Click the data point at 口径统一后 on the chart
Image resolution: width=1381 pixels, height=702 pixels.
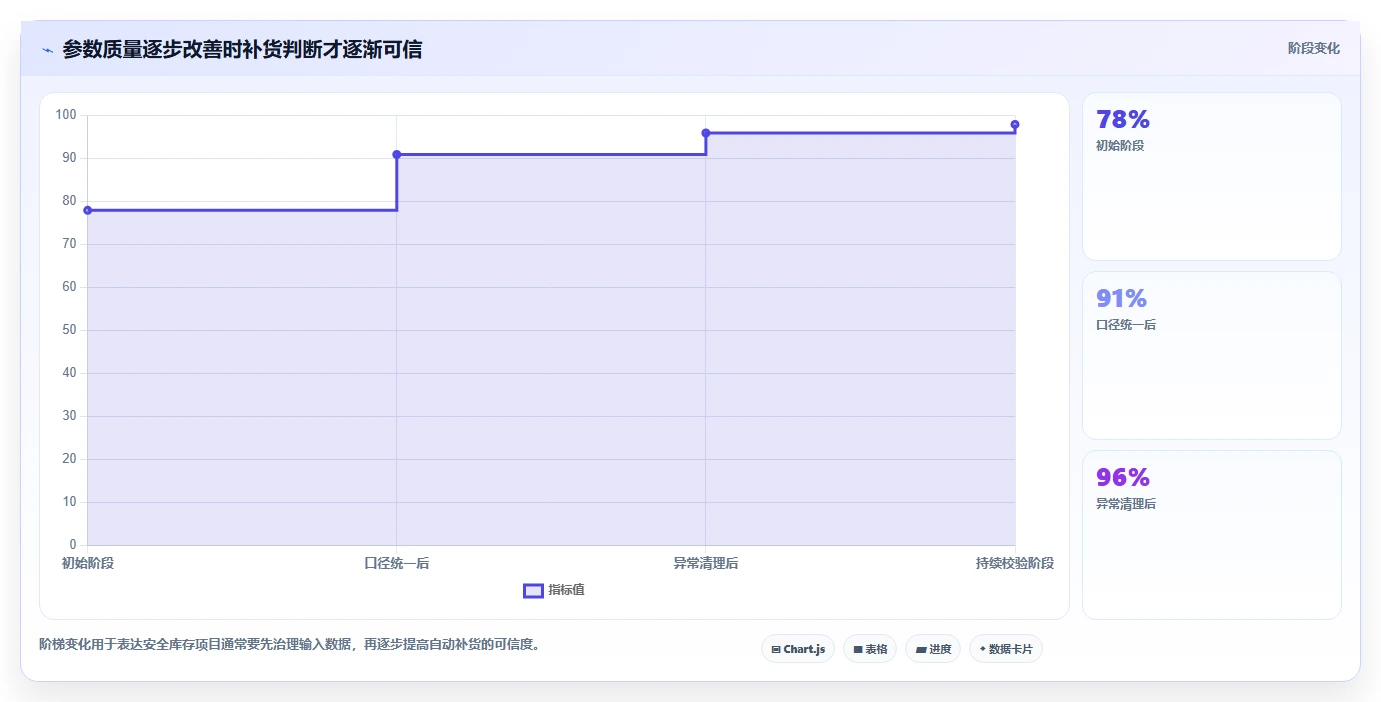pyautogui.click(x=397, y=154)
